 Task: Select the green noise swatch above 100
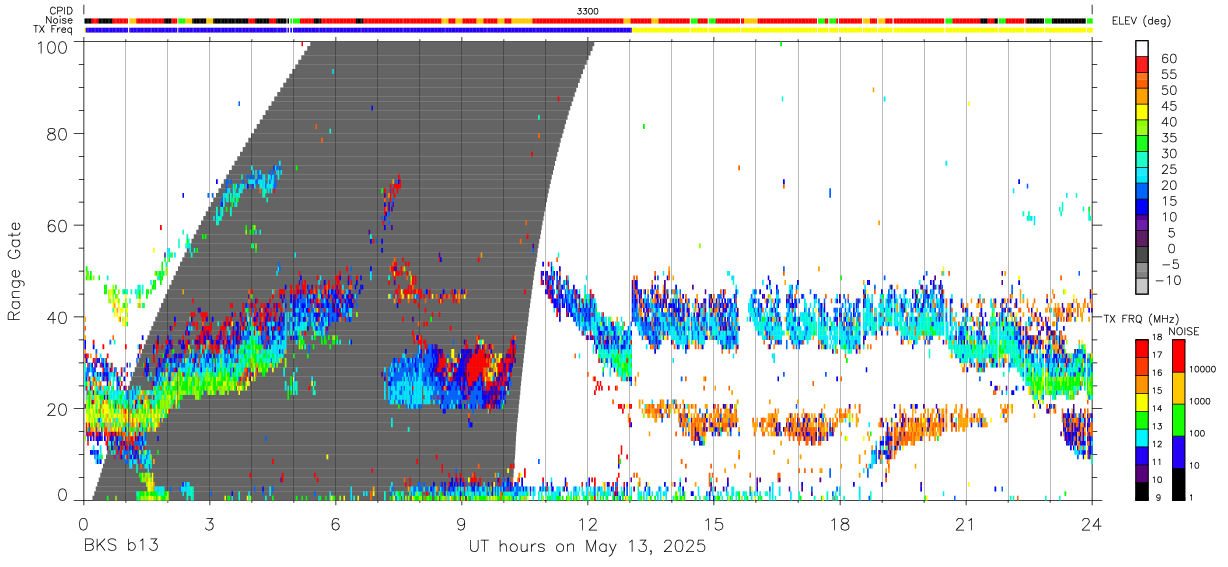coord(1178,419)
